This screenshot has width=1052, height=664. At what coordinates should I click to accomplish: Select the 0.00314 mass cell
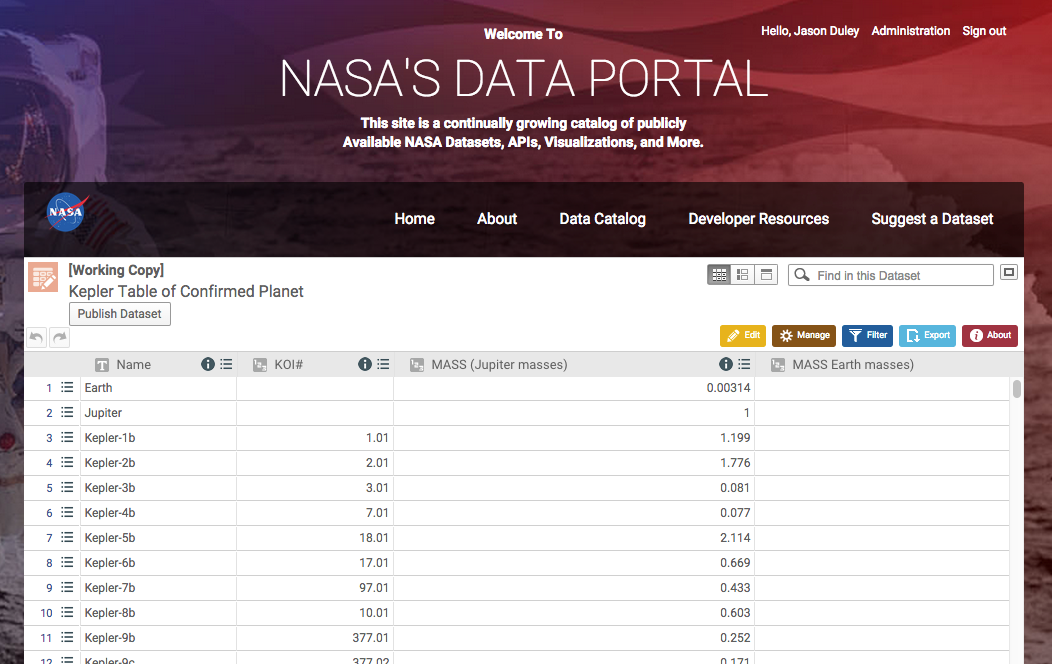(574, 388)
